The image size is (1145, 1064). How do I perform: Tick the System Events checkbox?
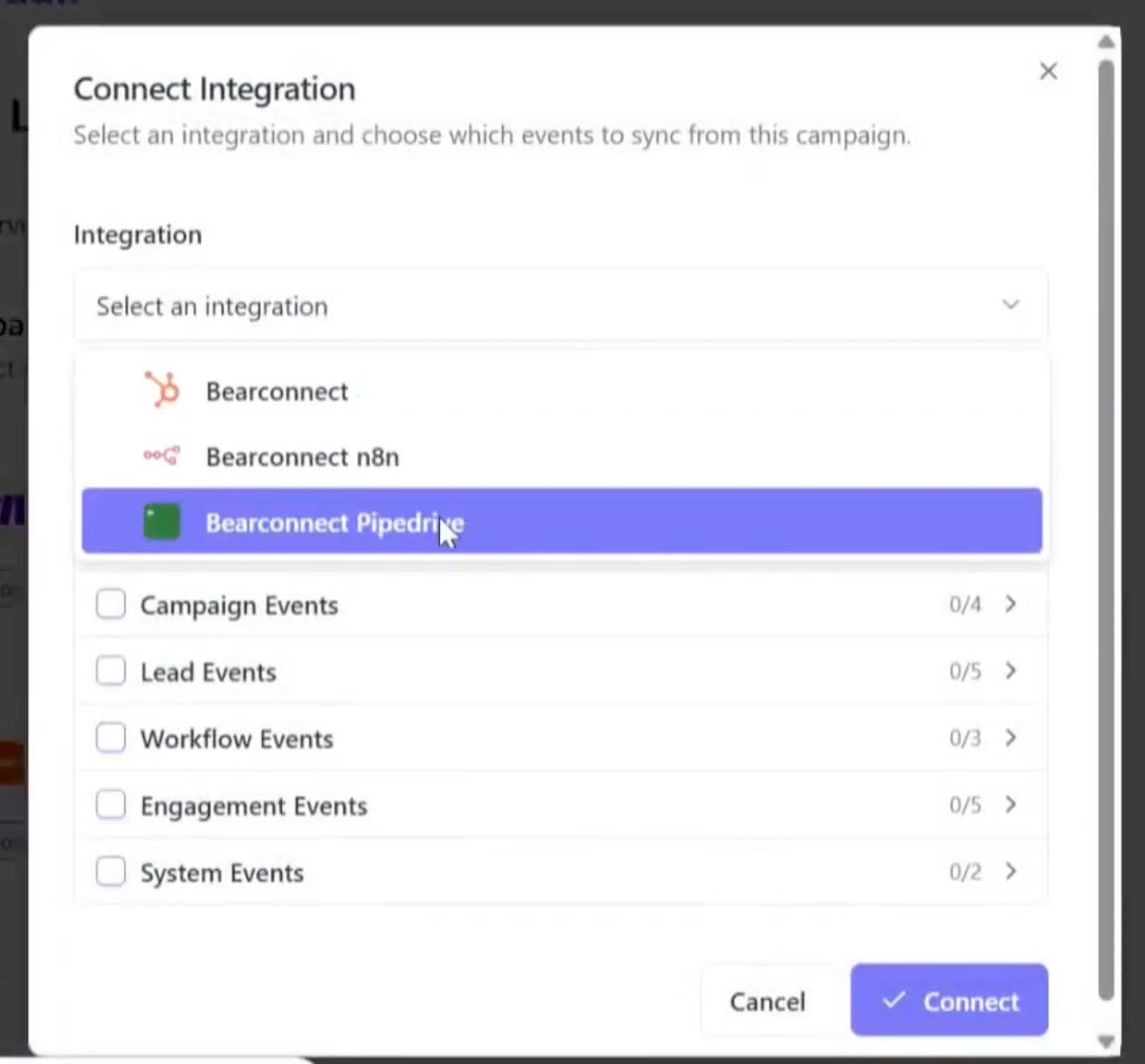click(x=111, y=872)
